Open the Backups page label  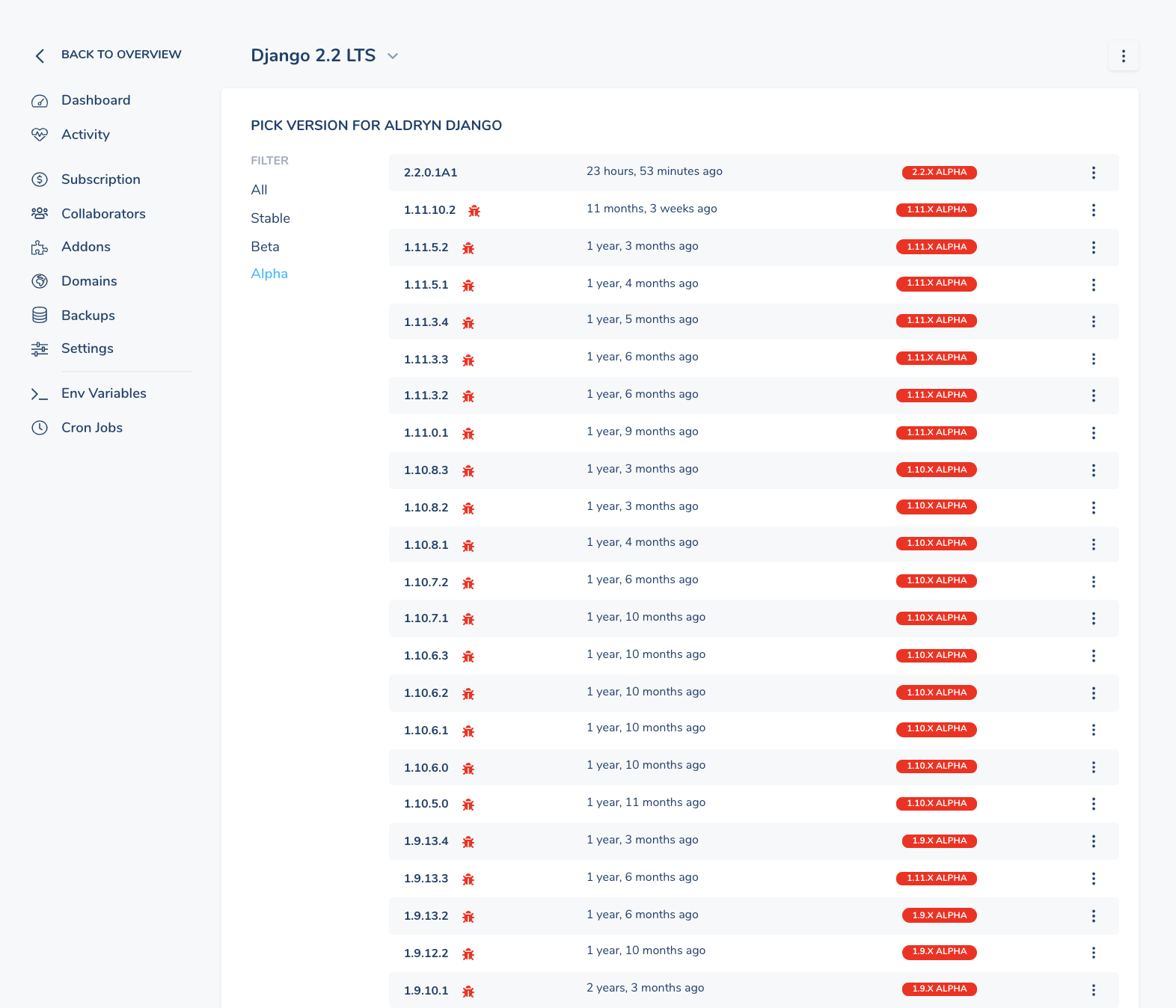point(88,316)
